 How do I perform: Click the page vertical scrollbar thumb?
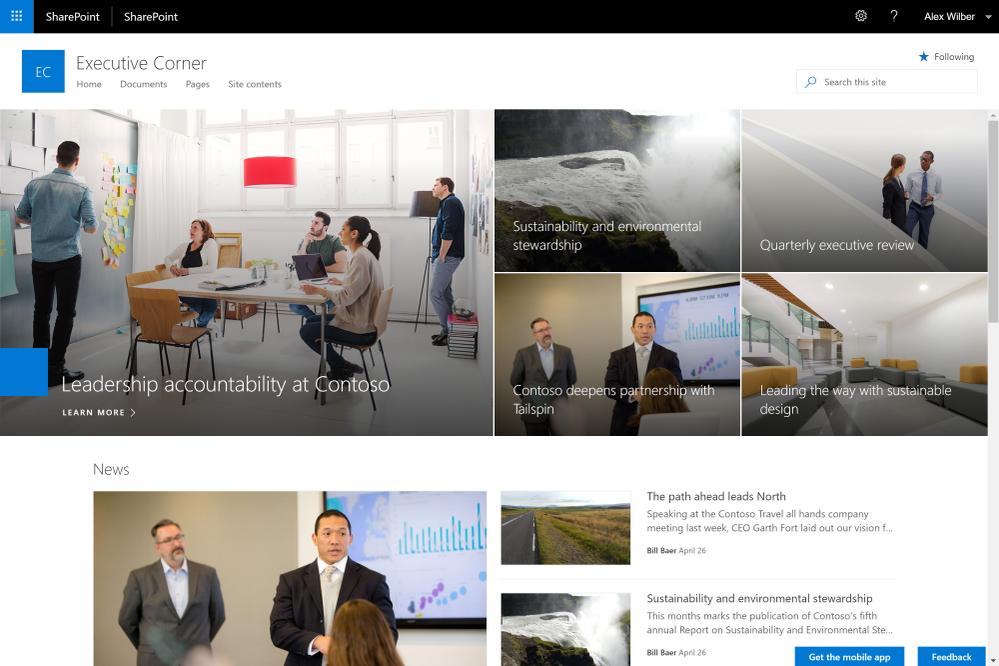[993, 221]
